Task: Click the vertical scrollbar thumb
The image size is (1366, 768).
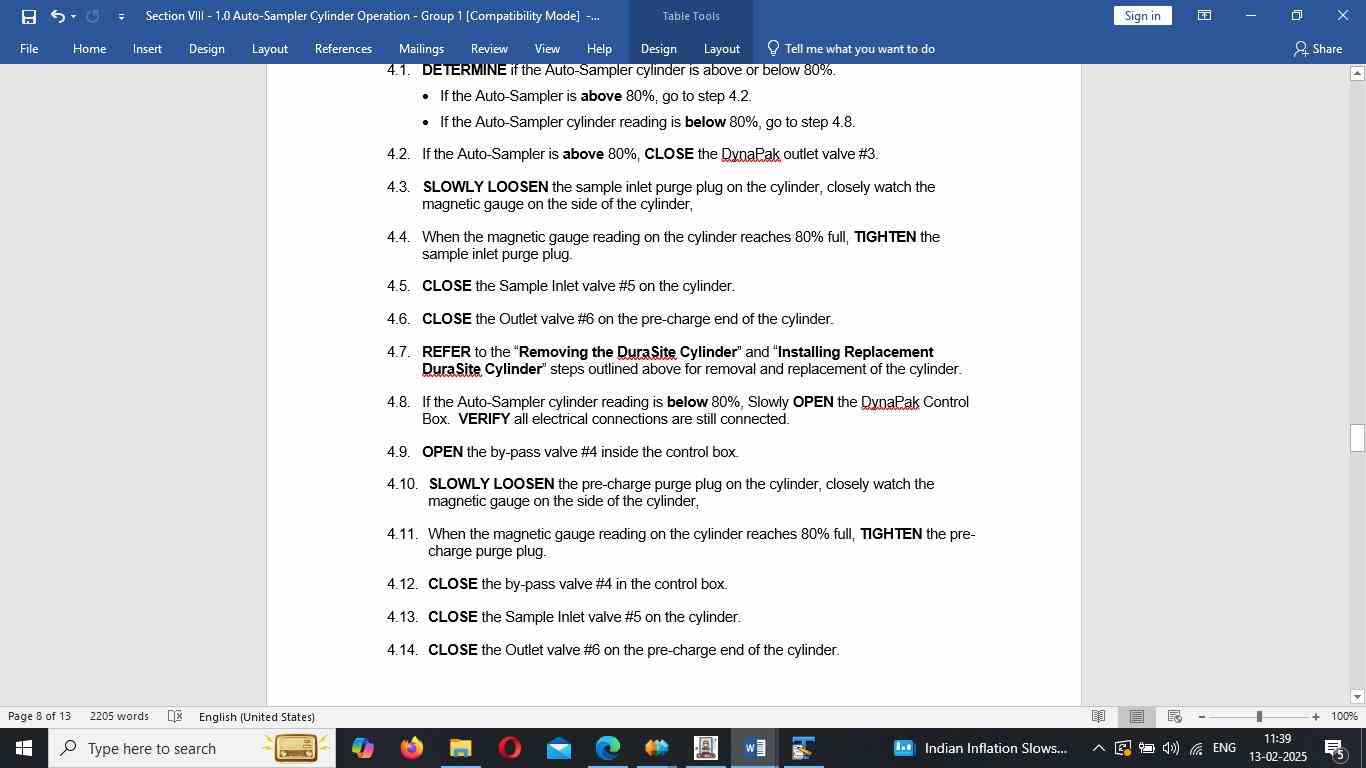Action: click(x=1357, y=438)
